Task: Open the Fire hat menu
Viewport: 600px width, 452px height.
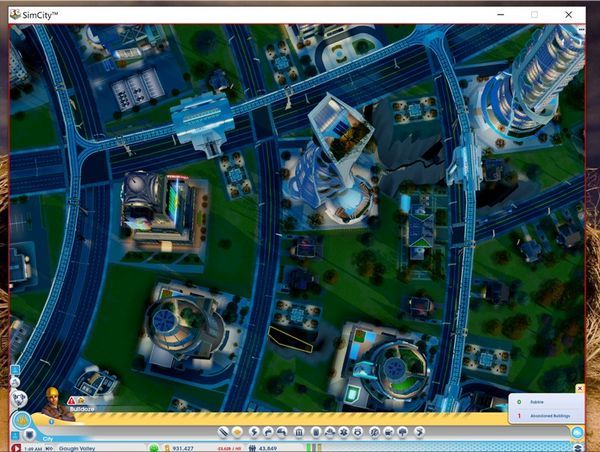Action: (x=330, y=432)
